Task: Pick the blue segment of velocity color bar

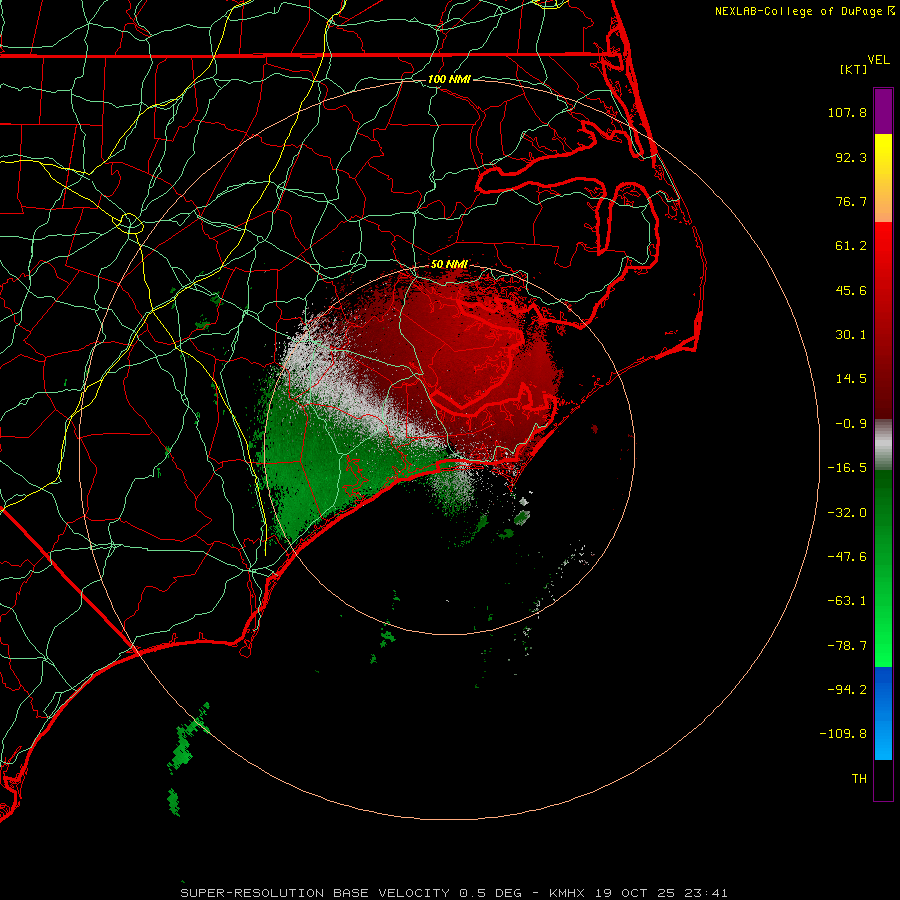Action: click(883, 713)
